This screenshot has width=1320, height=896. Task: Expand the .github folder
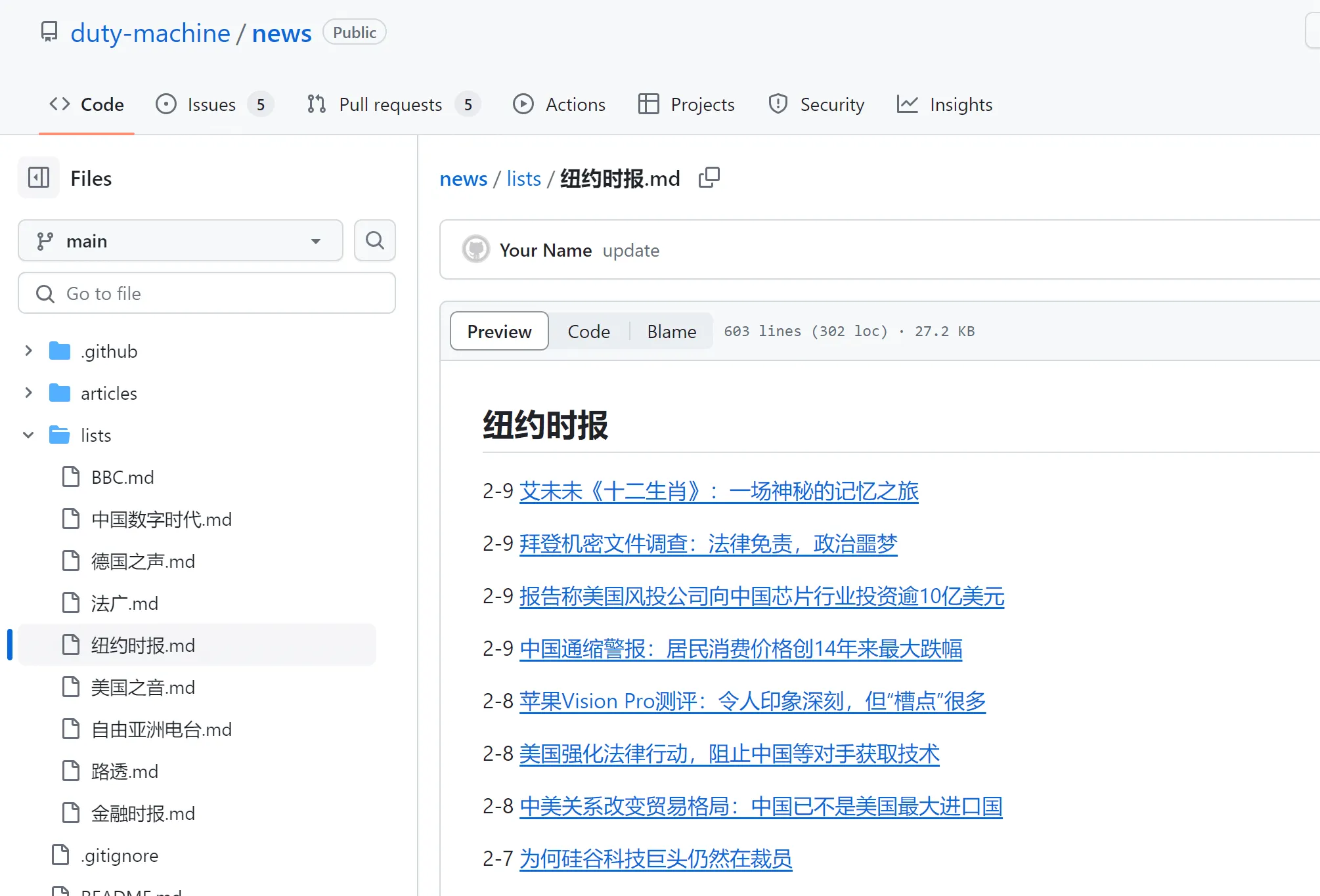[28, 351]
